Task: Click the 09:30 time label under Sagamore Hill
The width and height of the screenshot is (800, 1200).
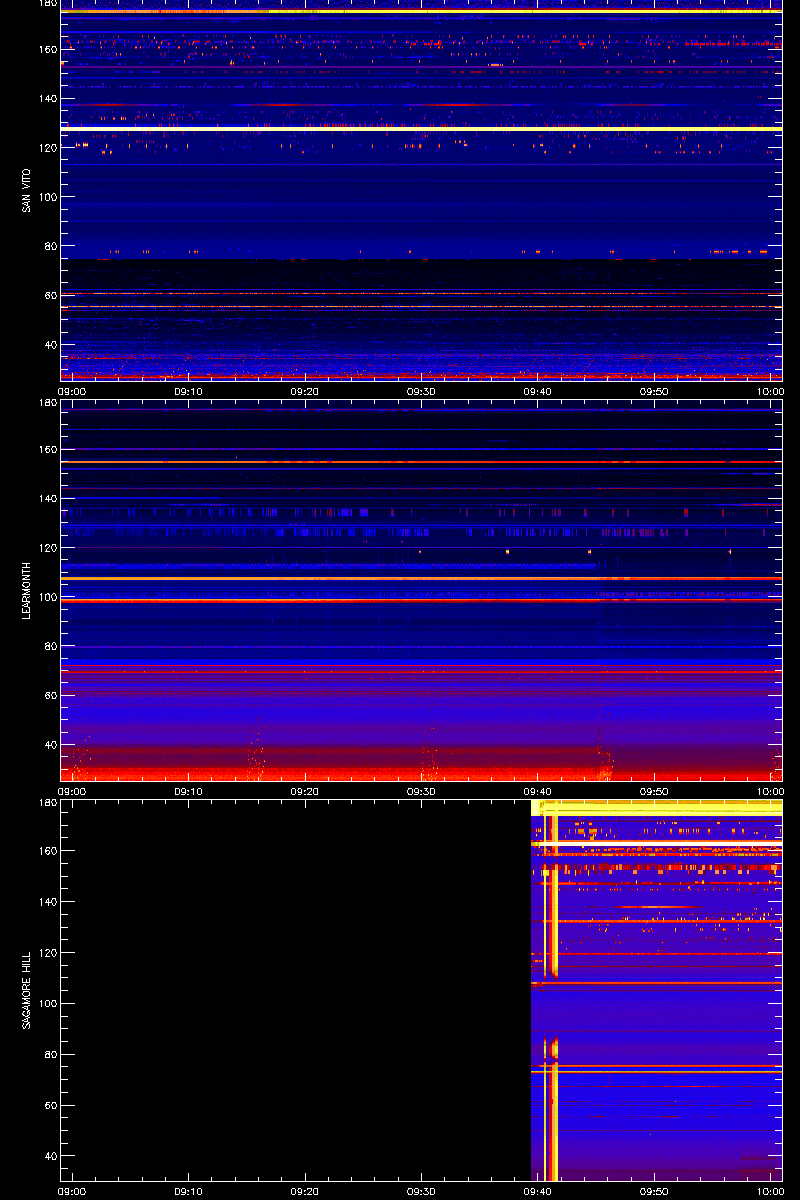Action: point(421,1192)
